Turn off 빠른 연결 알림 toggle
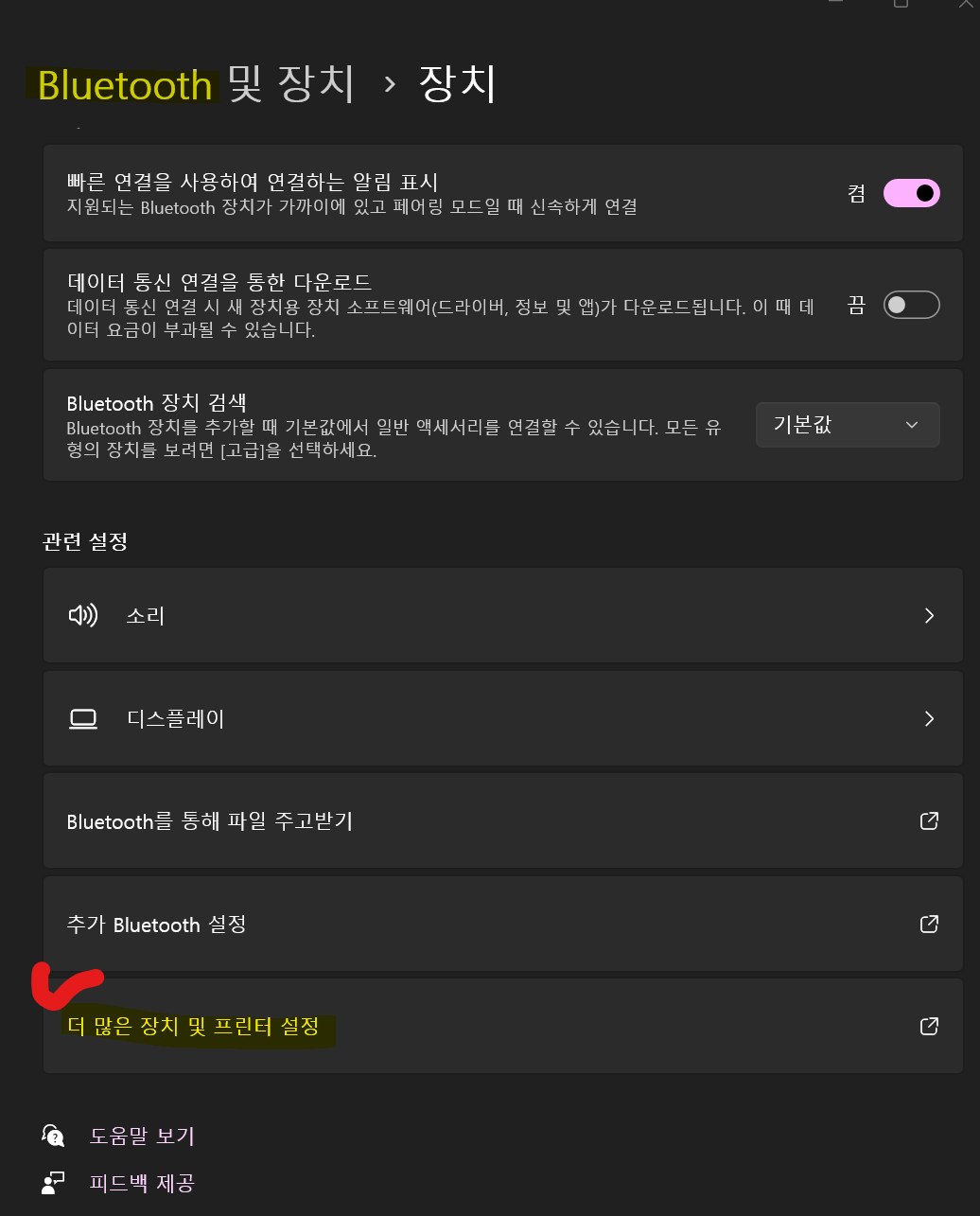Screen dimensions: 980x1216 pos(911,193)
